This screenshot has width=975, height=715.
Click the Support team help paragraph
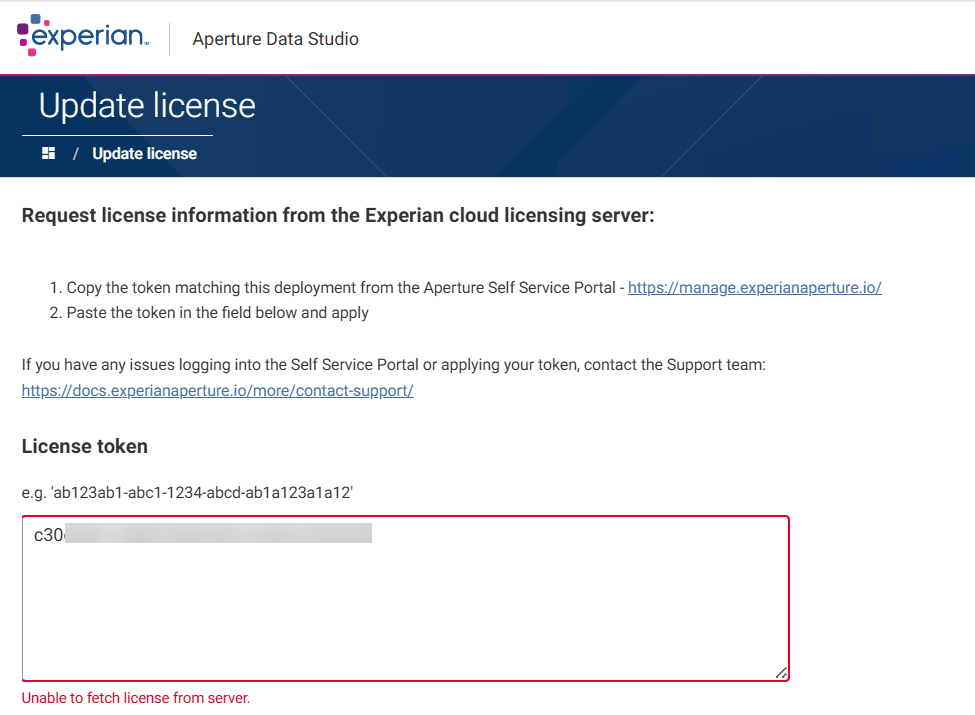393,365
